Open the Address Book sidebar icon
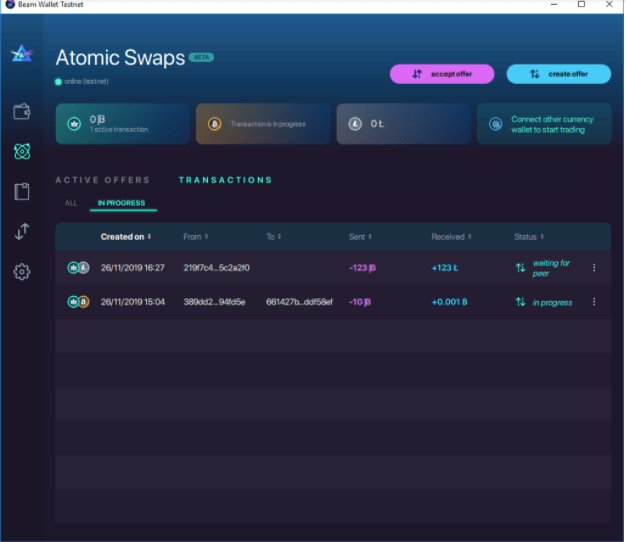626x542 pixels. point(21,192)
